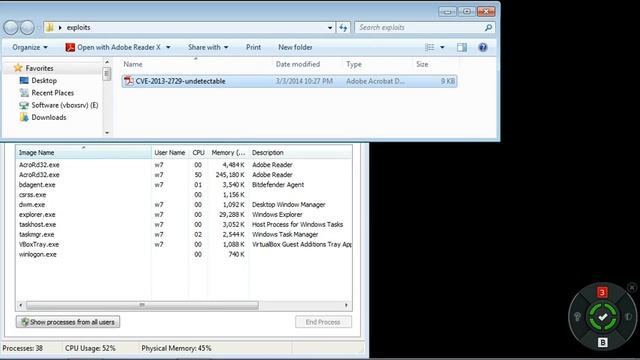
Task: Click the Favorites star icon
Action: tap(18, 68)
